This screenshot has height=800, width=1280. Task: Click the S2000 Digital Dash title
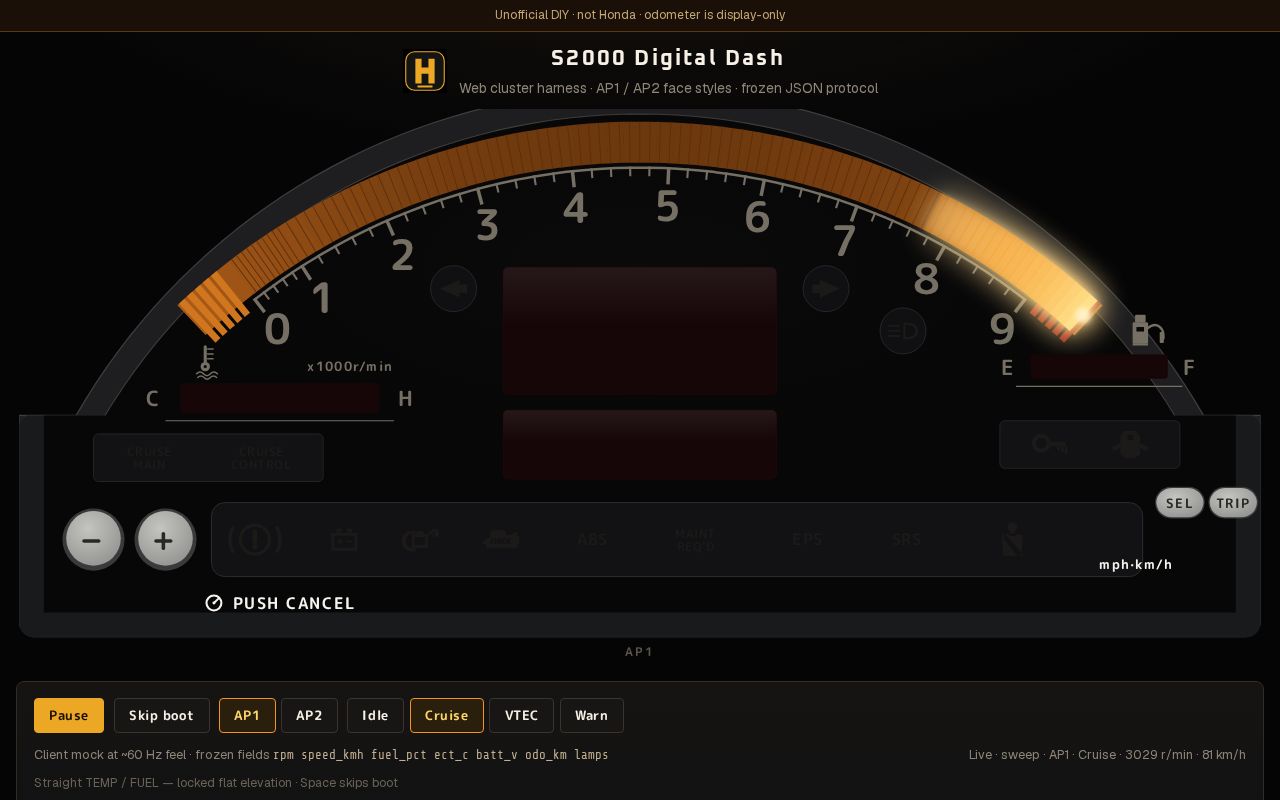tap(668, 58)
